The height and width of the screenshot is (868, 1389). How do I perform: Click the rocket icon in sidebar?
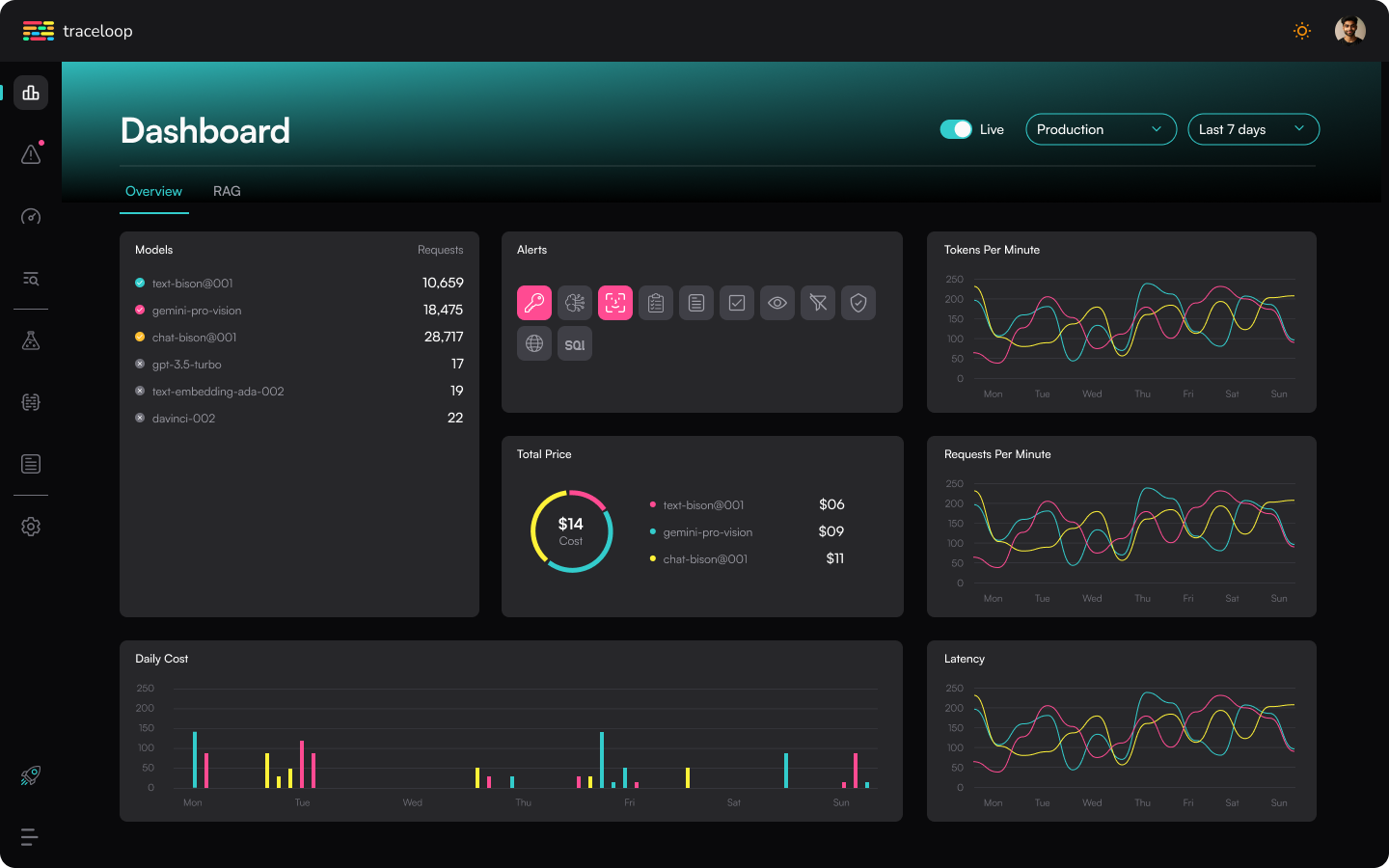point(31,775)
